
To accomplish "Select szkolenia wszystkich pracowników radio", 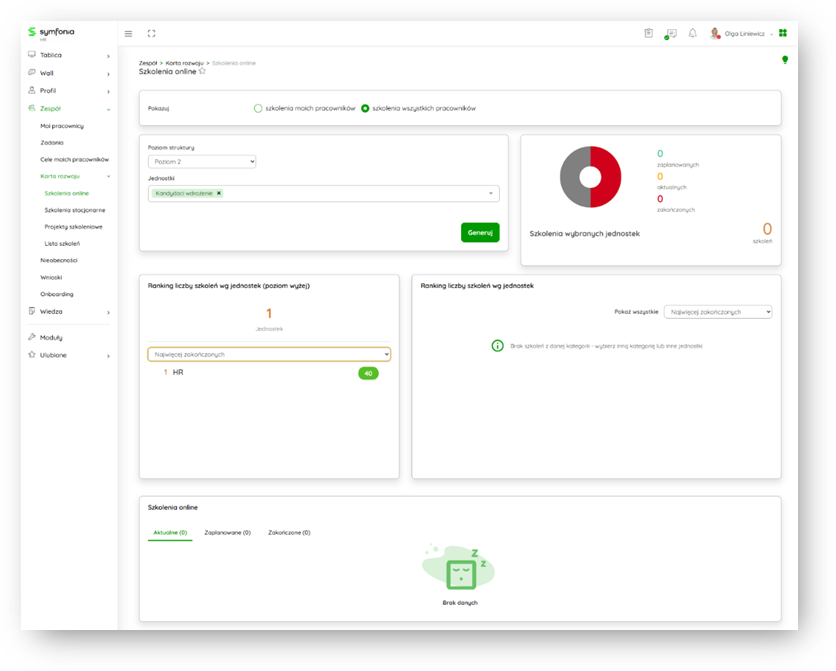I will [365, 108].
